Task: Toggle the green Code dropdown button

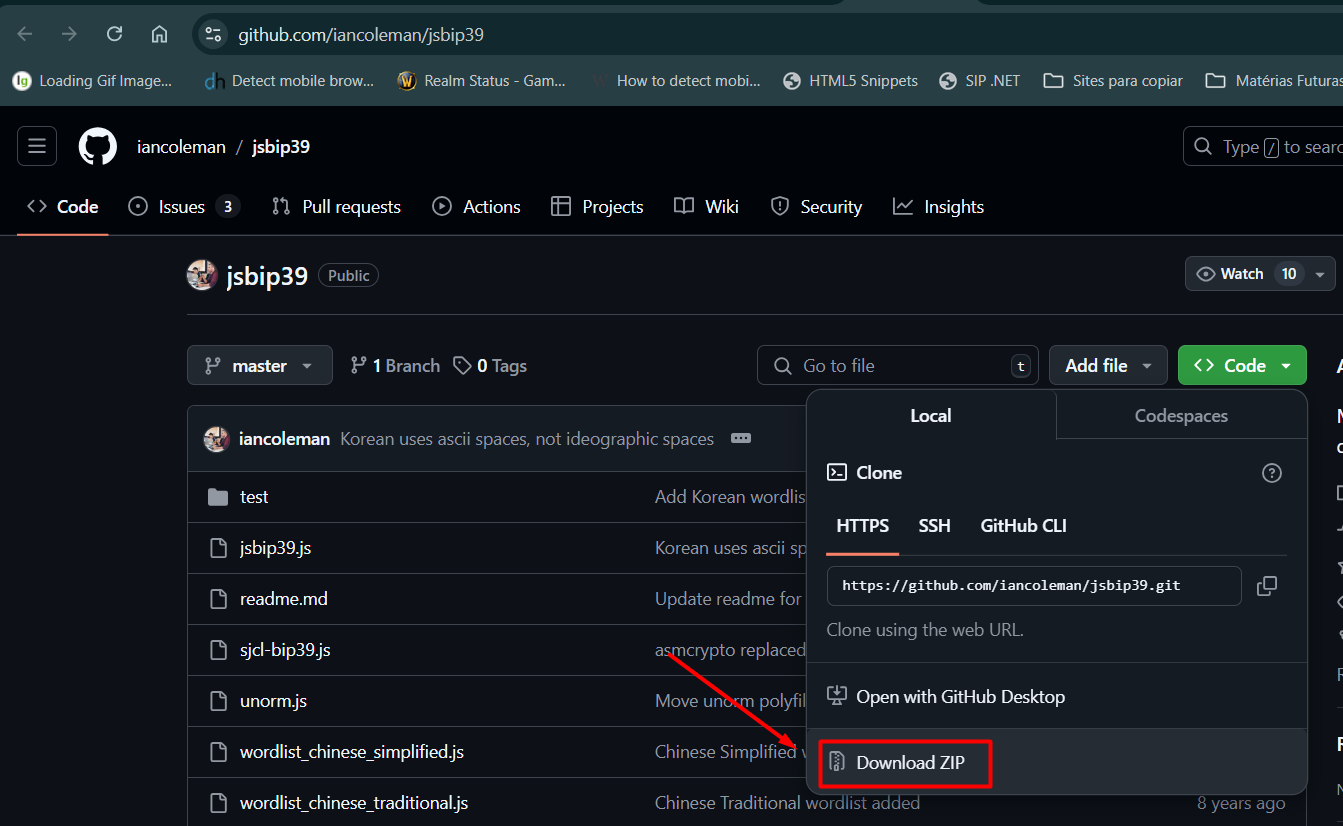Action: pos(1242,366)
